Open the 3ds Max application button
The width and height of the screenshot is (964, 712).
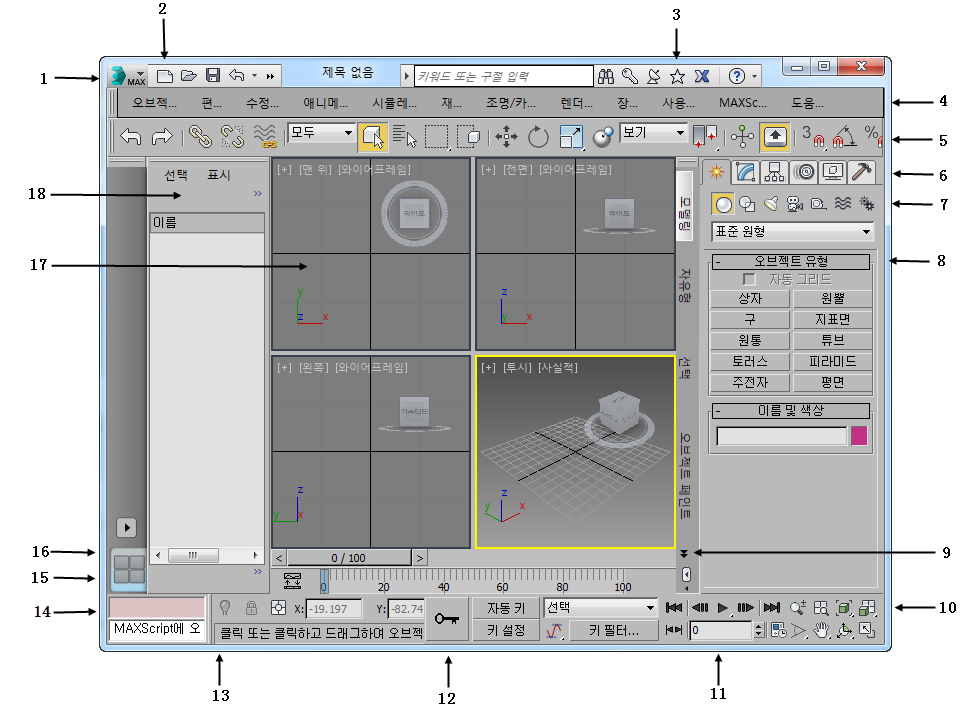[x=128, y=76]
